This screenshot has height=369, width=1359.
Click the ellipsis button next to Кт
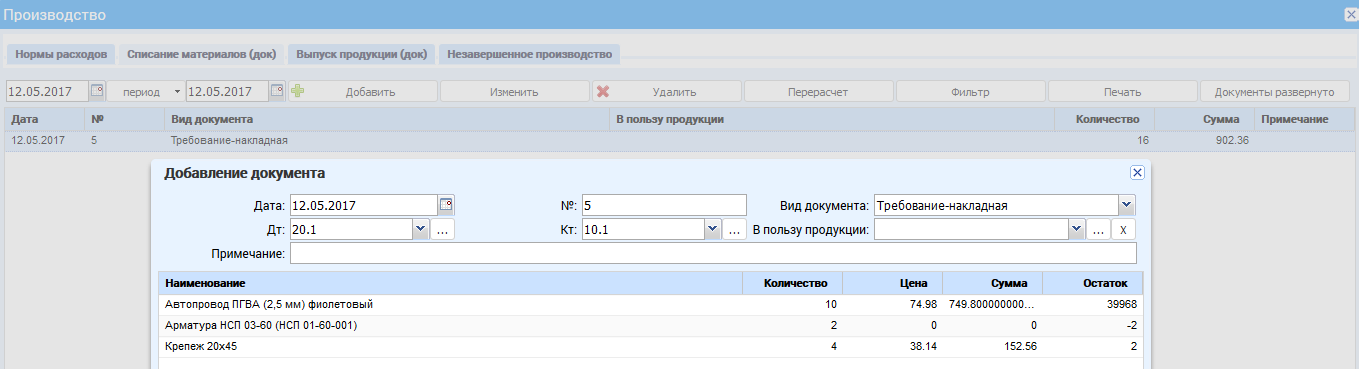point(735,230)
